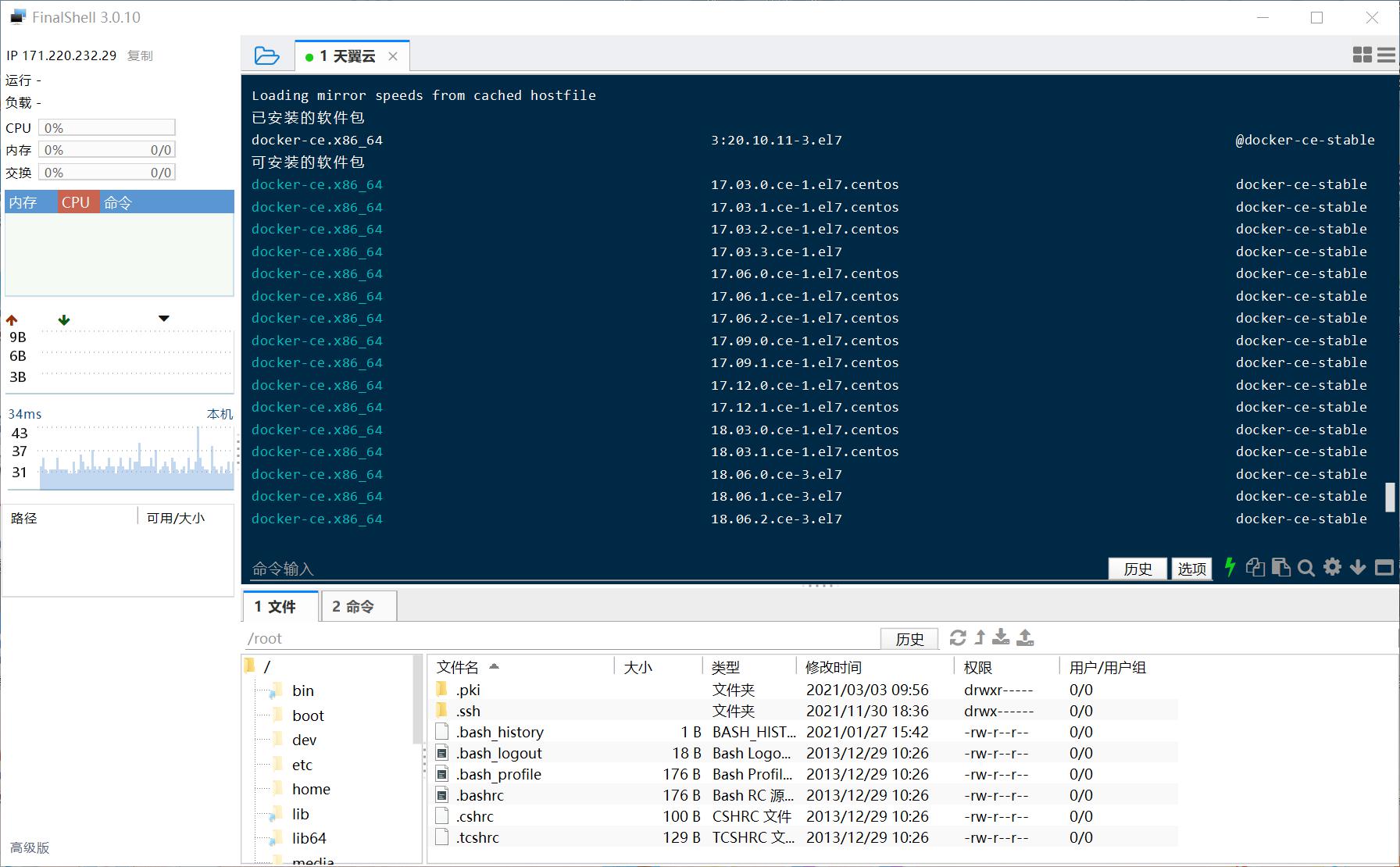Select the .cshrc file
1400x867 pixels.
[804, 816]
